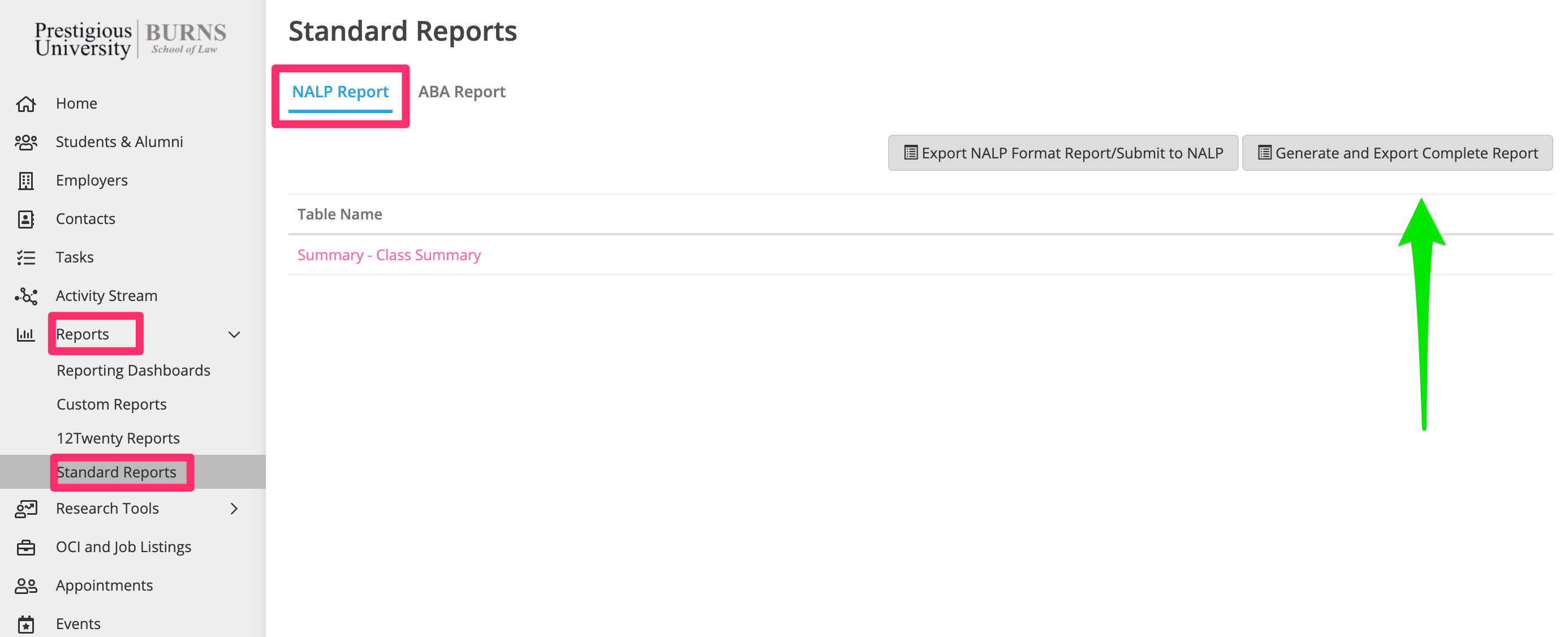Click the Prestigious University Burns logo
Image resolution: width=1568 pixels, height=637 pixels.
130,39
